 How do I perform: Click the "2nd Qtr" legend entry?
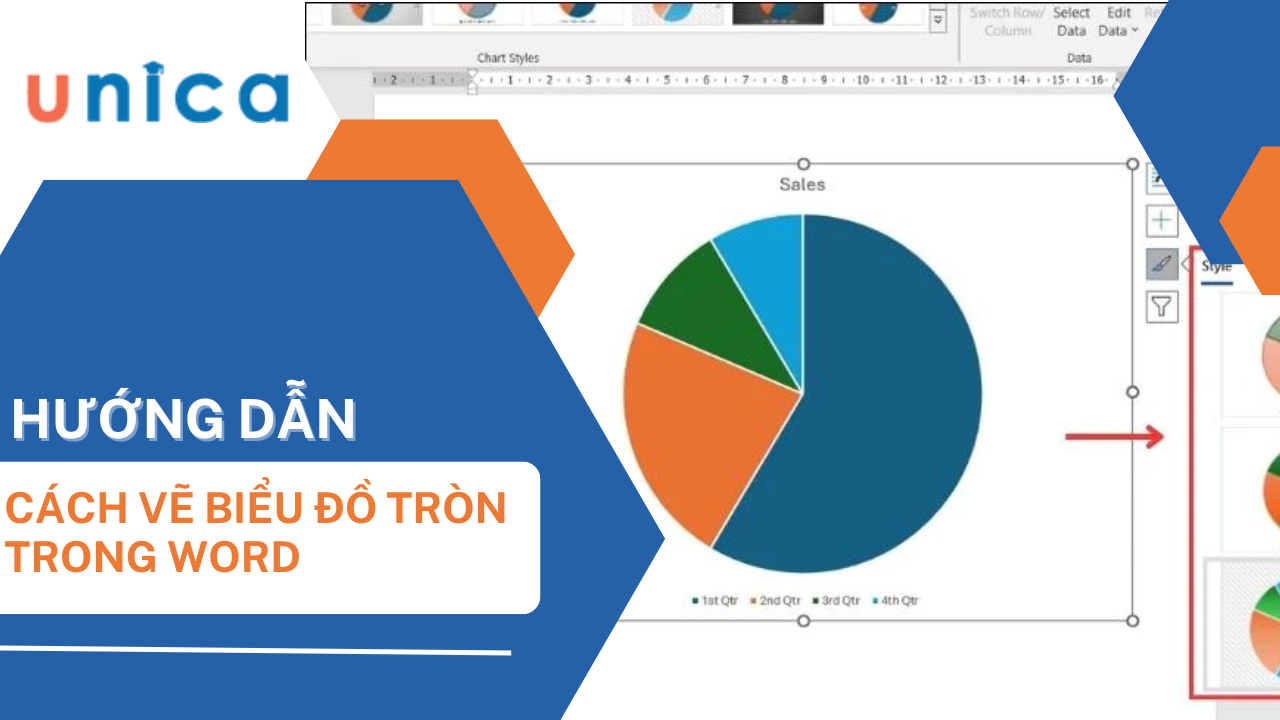tap(775, 601)
